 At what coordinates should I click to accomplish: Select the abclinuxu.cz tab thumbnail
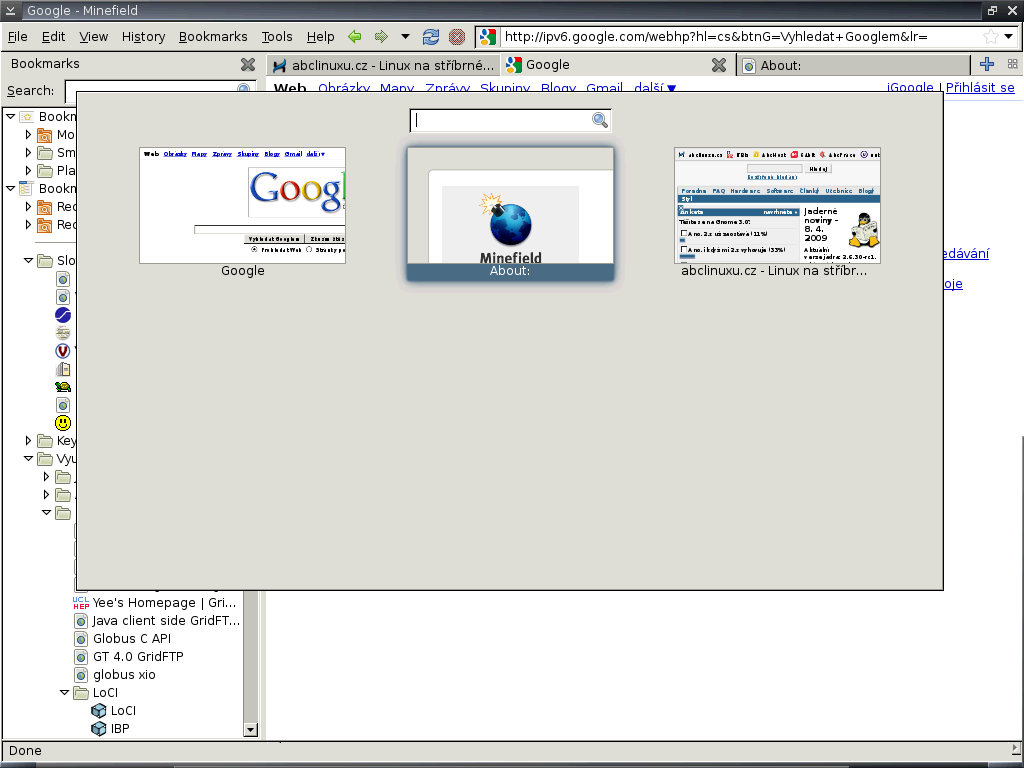tap(777, 205)
